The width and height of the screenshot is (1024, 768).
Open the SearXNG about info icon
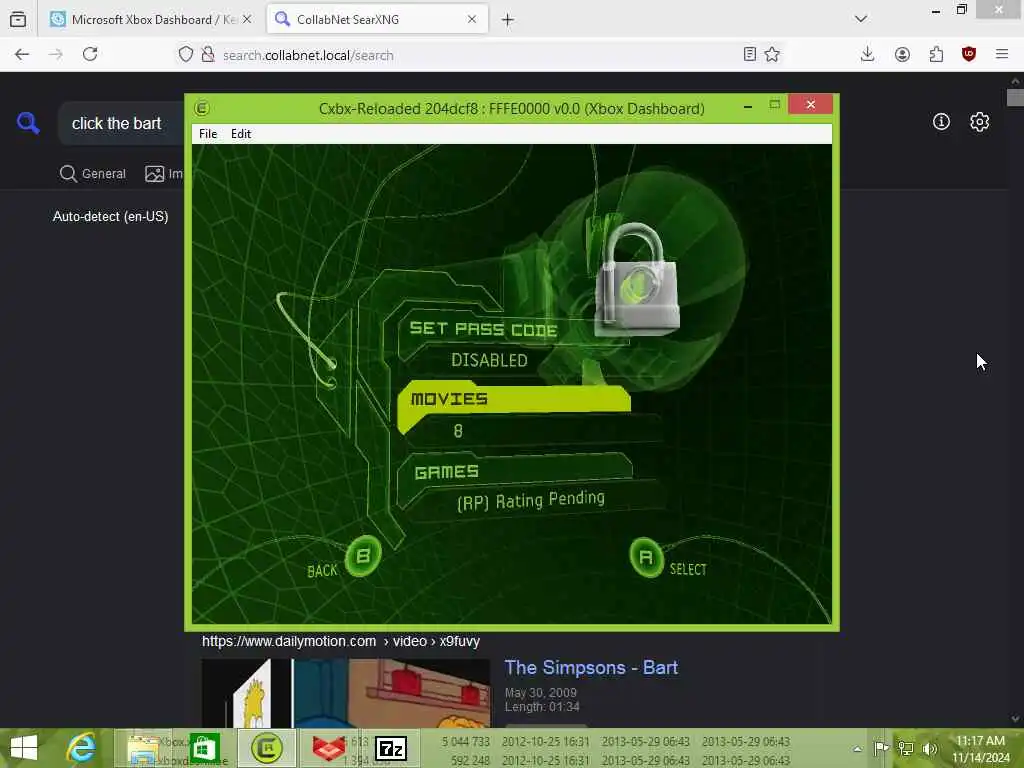[x=941, y=121]
